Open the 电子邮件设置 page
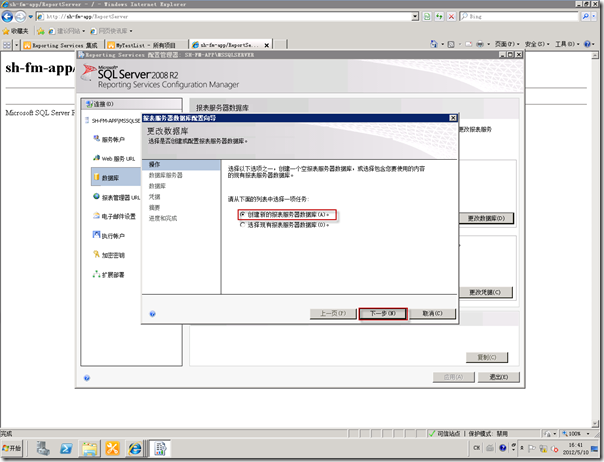 [114, 216]
